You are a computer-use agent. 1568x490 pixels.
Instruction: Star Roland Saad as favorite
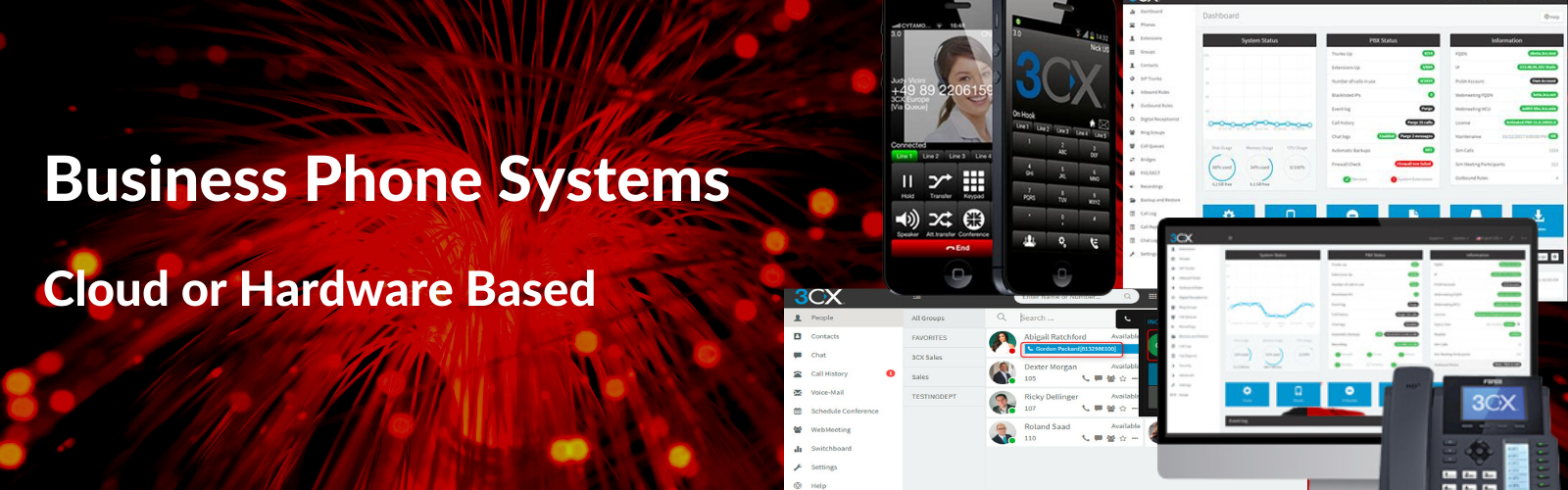[x=1123, y=438]
